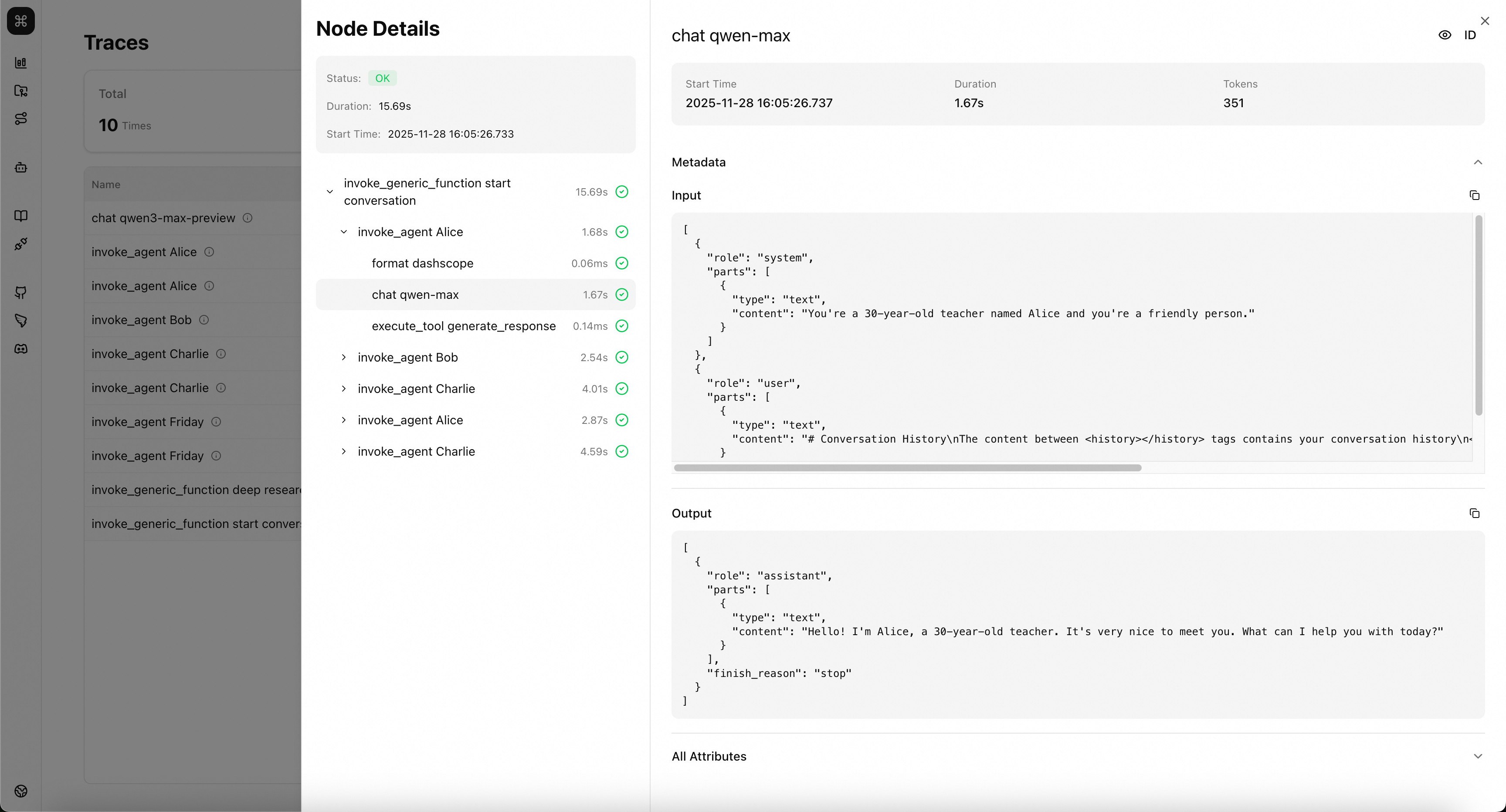Collapse the Metadata section
Image resolution: width=1506 pixels, height=812 pixels.
(1477, 162)
